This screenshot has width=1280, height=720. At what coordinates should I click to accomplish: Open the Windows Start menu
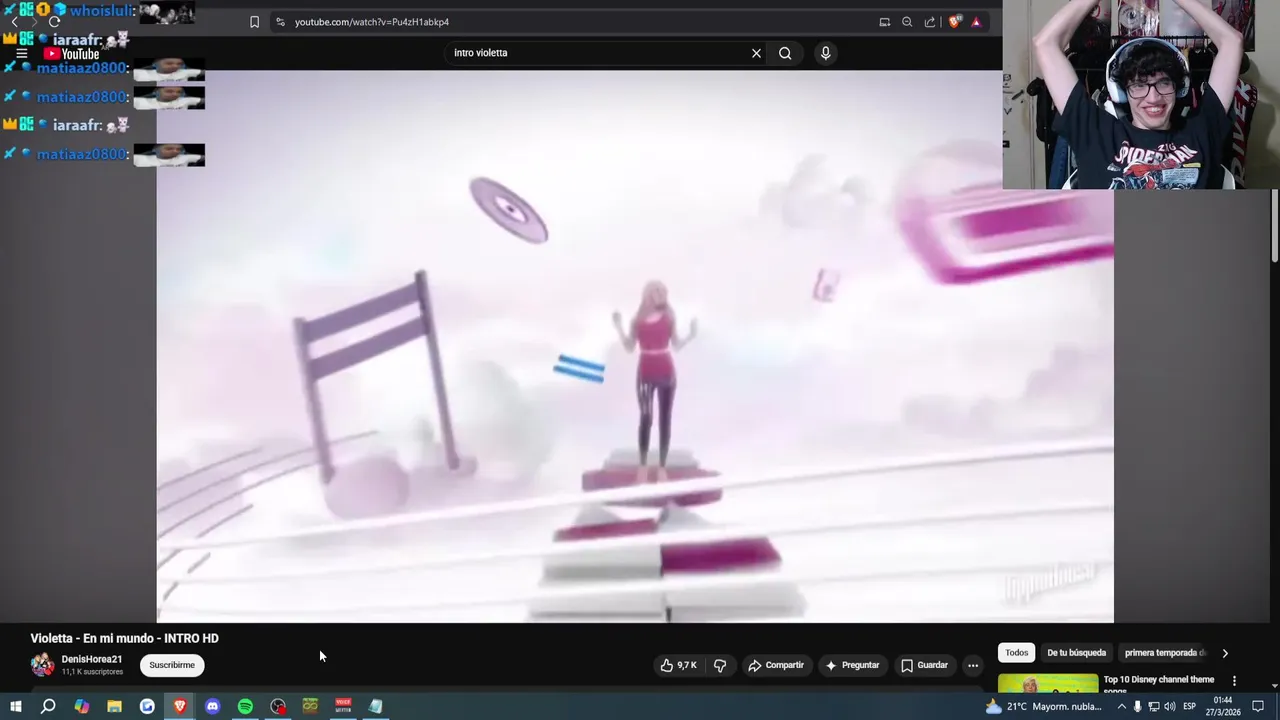point(15,706)
